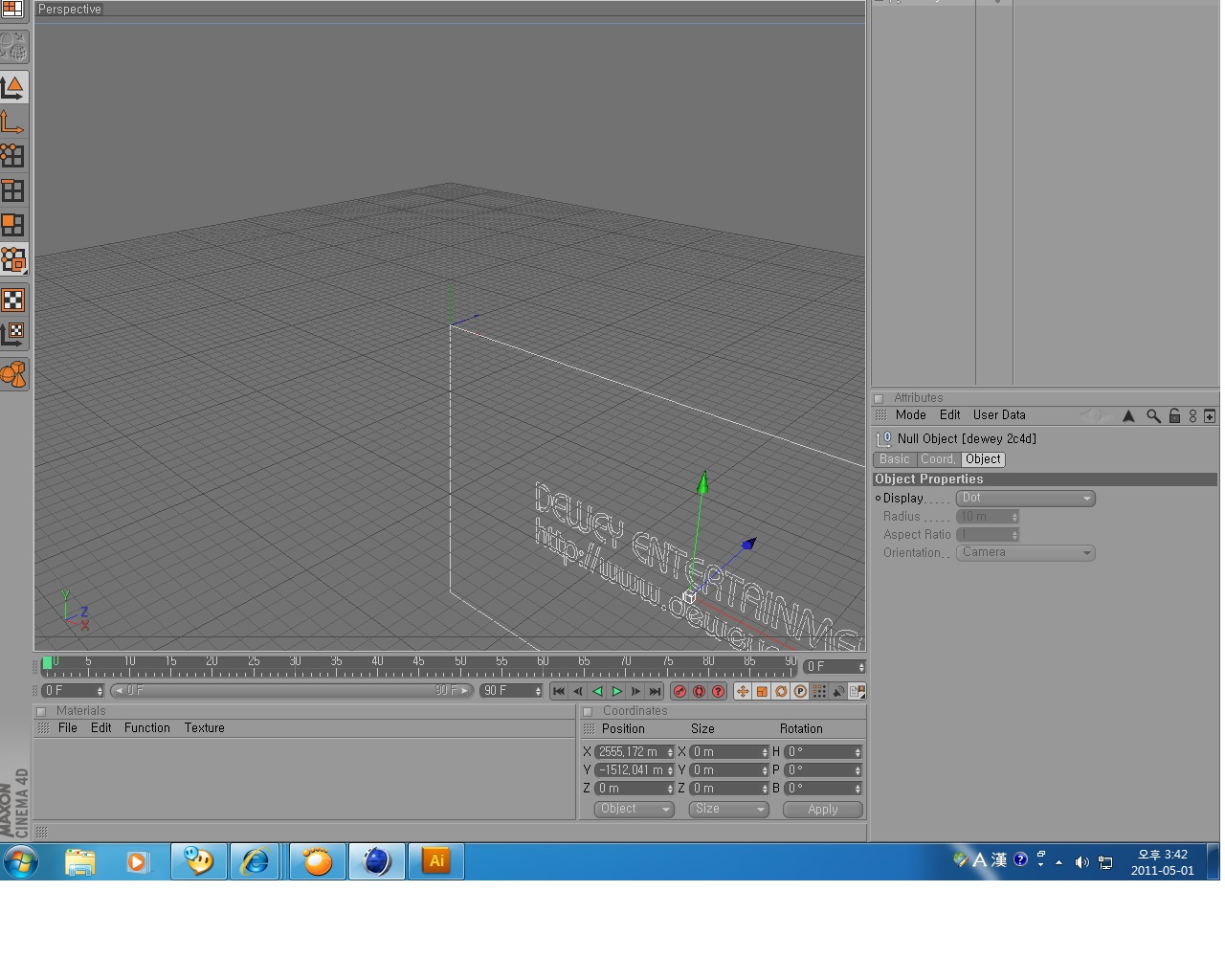Click the Perspective viewport label
The height and width of the screenshot is (980, 1225).
tap(70, 10)
